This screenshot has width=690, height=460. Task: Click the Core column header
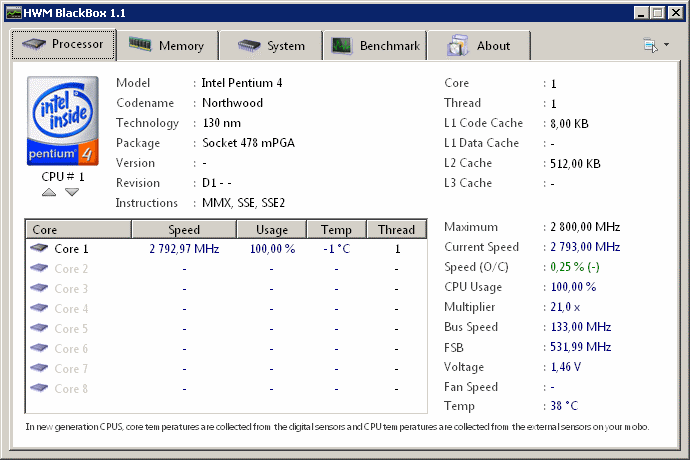(x=78, y=229)
